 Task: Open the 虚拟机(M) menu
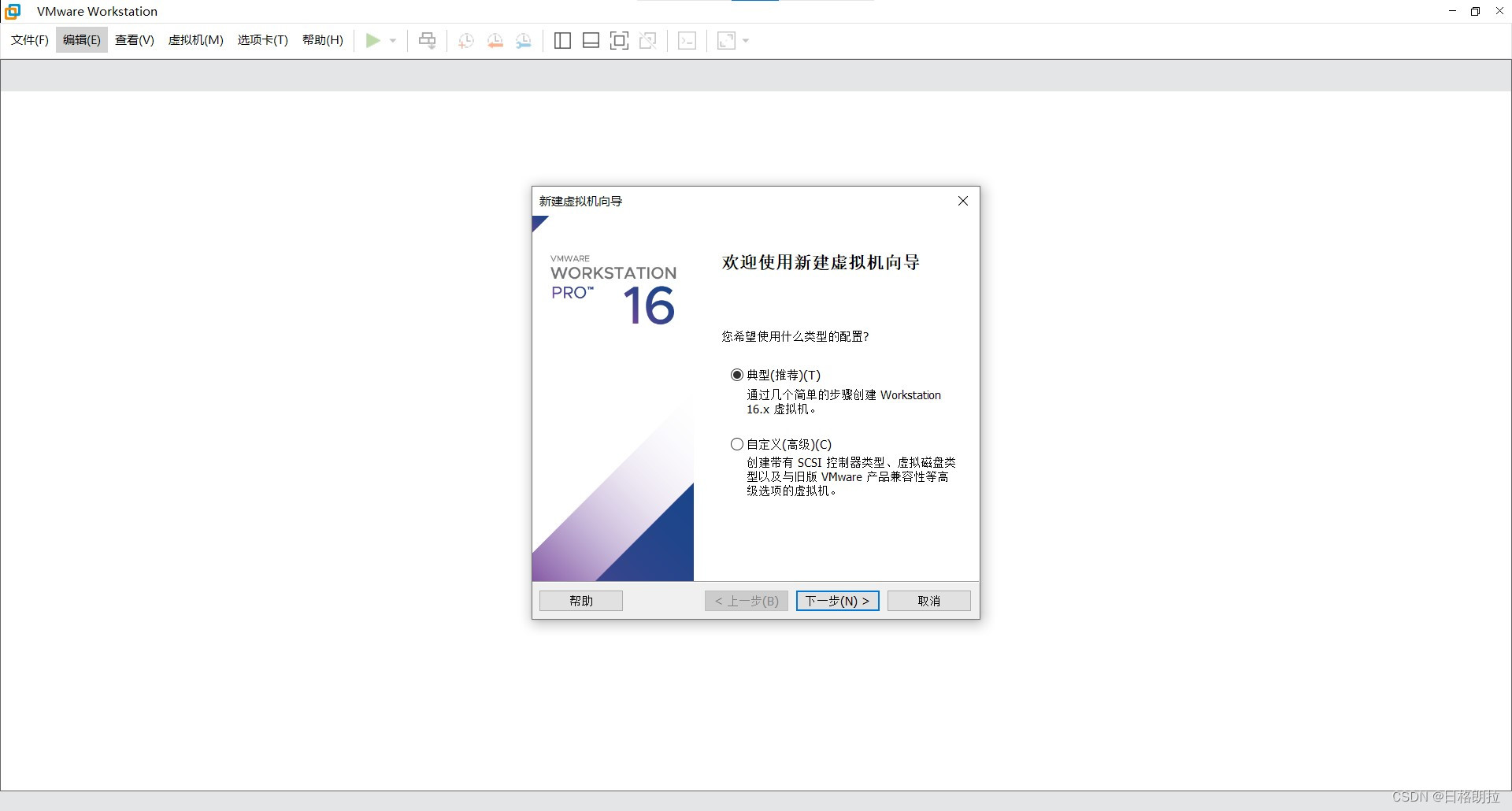click(196, 40)
